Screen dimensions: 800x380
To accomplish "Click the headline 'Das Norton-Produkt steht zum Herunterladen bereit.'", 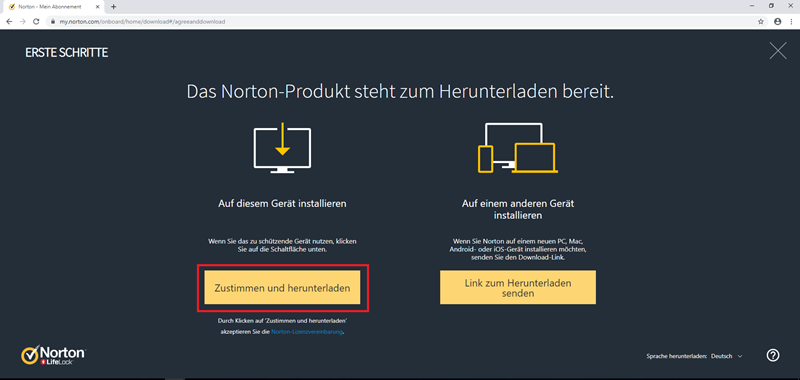I will (x=399, y=92).
